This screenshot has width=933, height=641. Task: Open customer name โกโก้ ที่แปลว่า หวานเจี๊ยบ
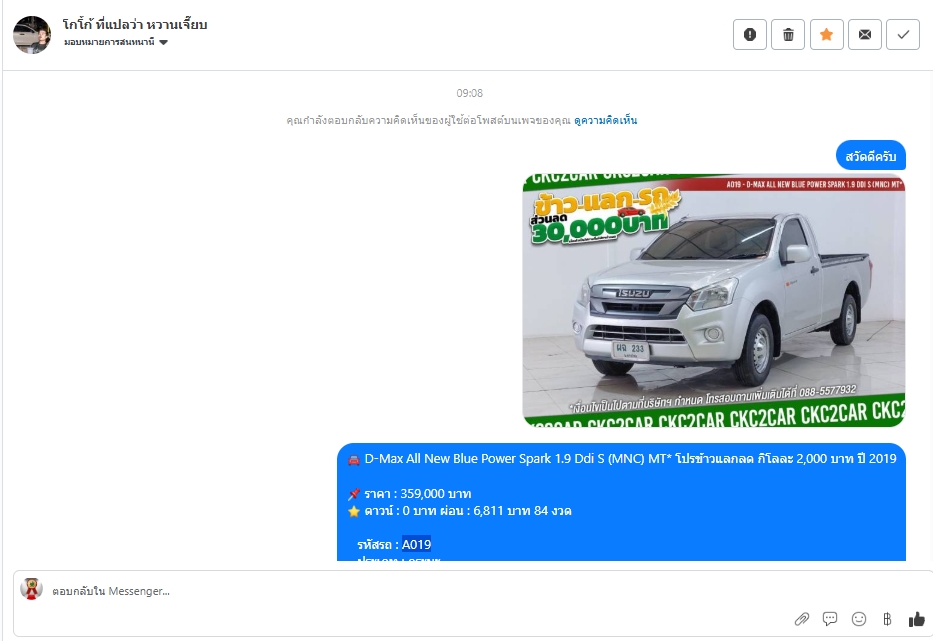pyautogui.click(x=135, y=24)
